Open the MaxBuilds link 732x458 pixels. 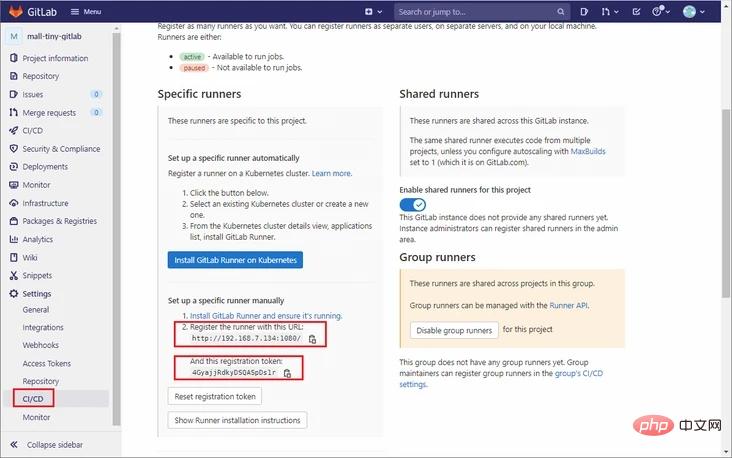click(x=588, y=151)
